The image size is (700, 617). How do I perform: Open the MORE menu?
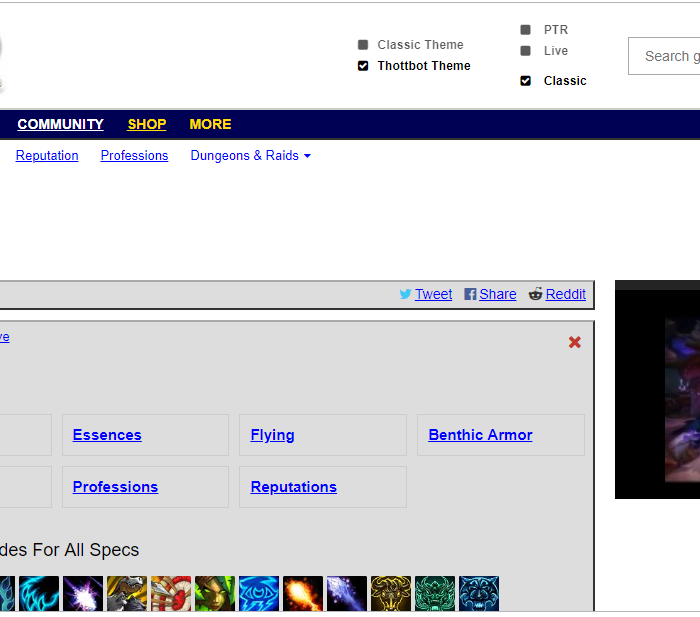point(210,124)
